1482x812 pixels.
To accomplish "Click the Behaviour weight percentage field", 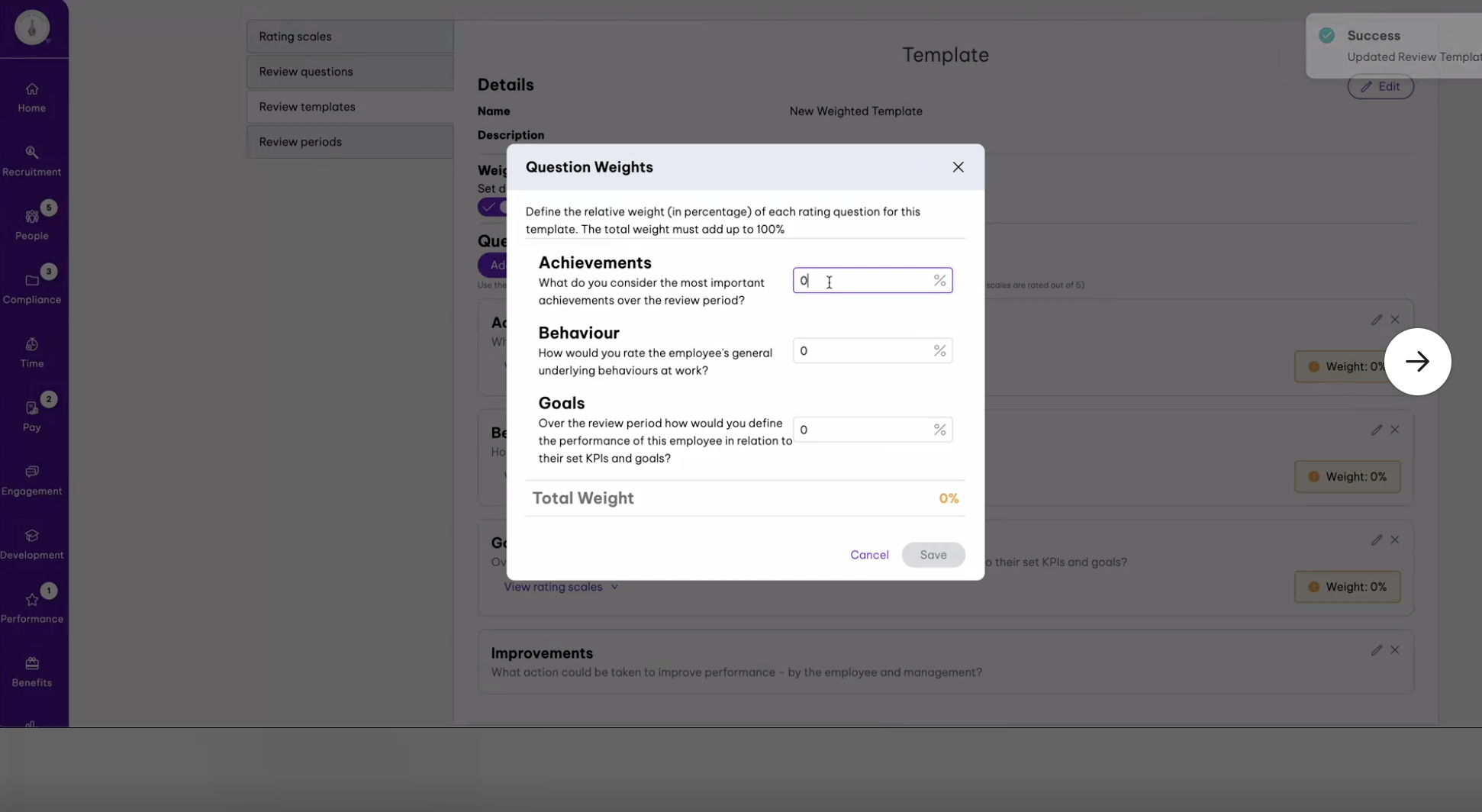I will pos(872,351).
